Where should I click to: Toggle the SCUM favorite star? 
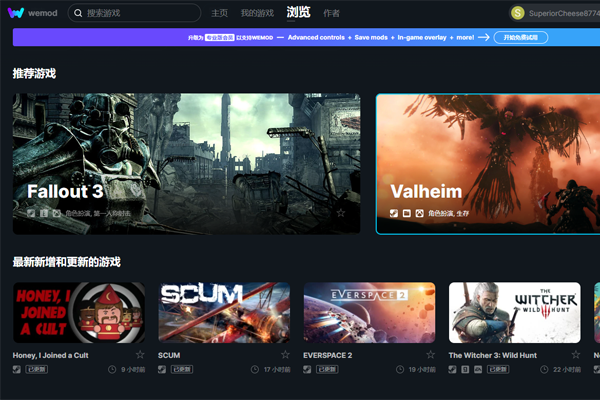click(x=285, y=354)
